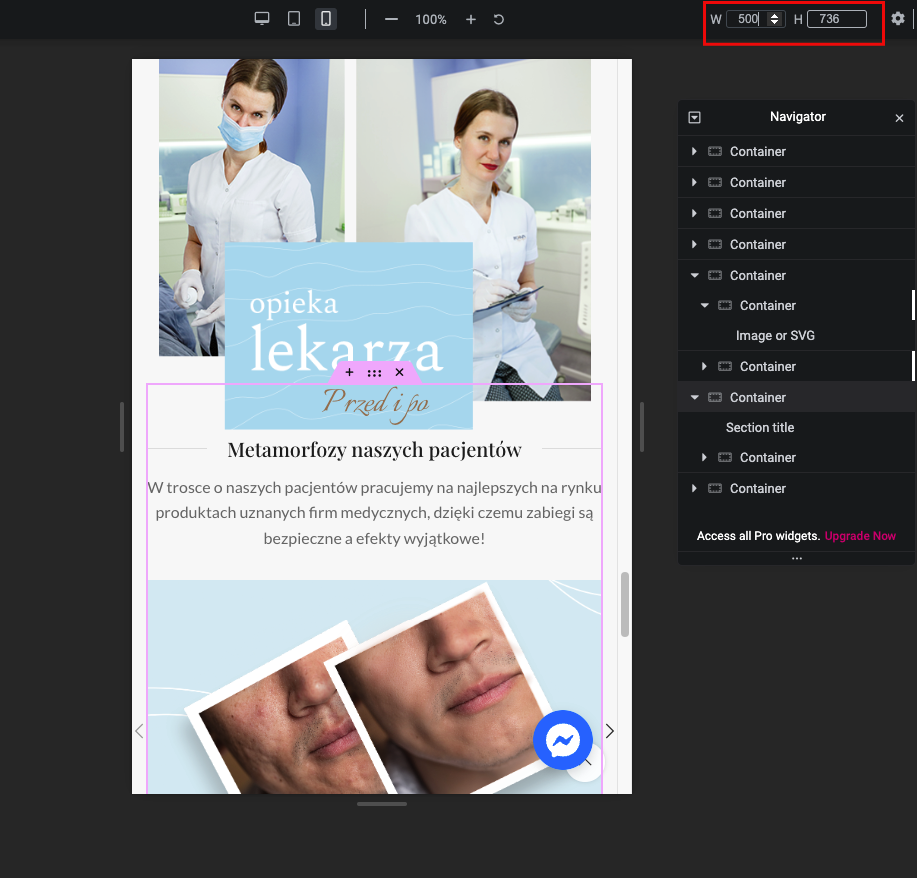Collapse the highlighted Container above Section title
The image size is (917, 878).
pos(694,397)
